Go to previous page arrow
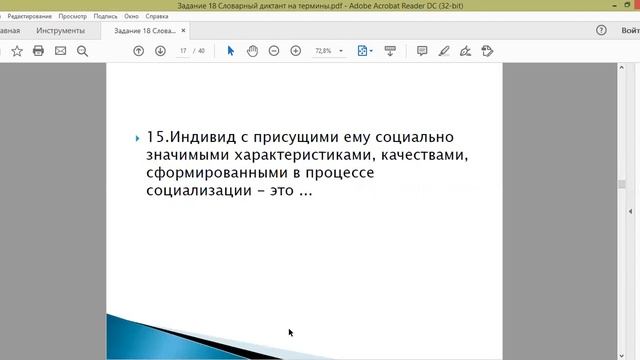This screenshot has width=640, height=360. point(138,51)
